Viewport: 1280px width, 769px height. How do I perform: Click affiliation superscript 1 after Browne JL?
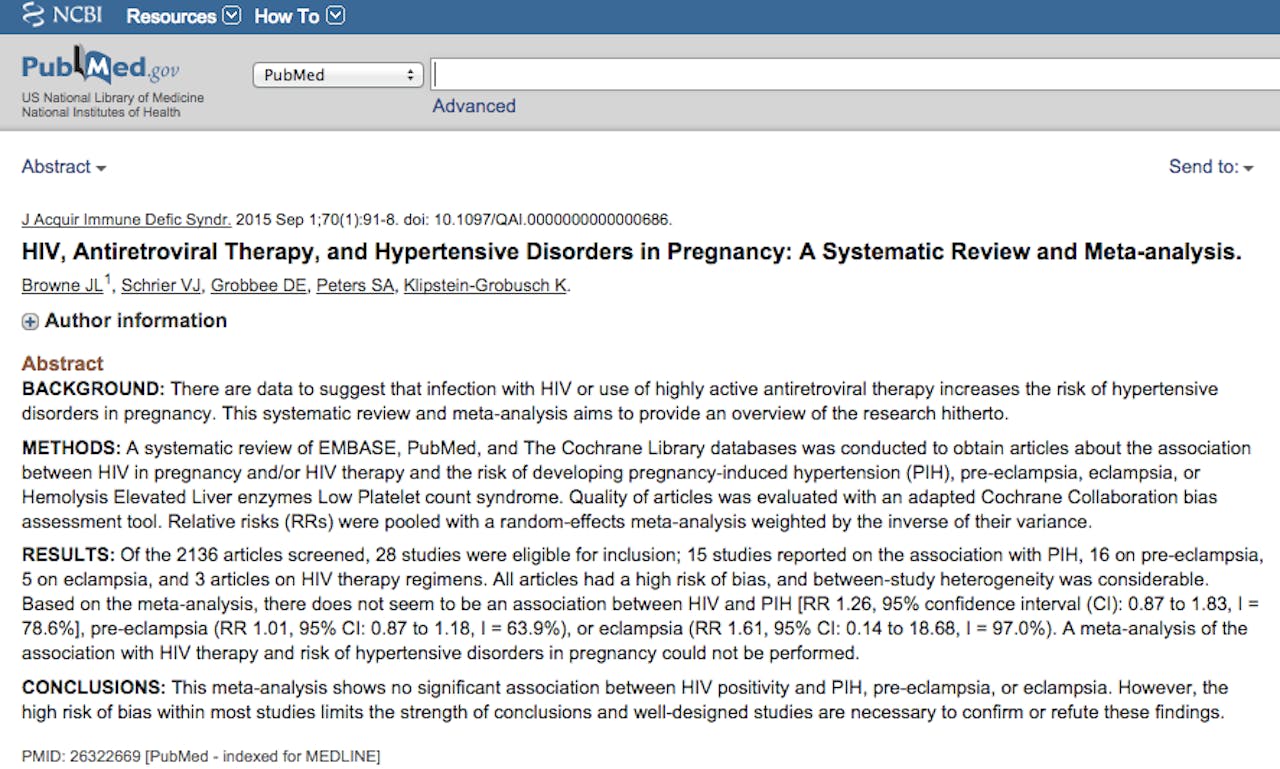(x=108, y=280)
